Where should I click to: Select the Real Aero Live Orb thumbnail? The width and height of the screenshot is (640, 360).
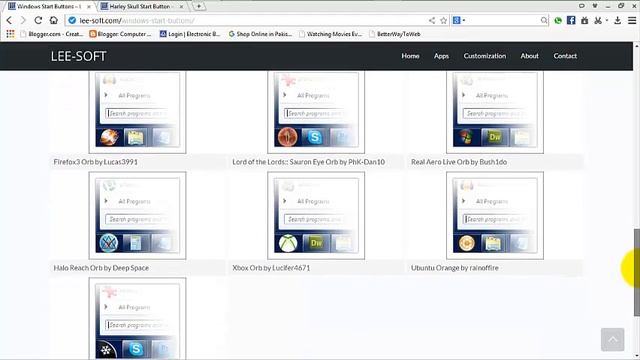[495, 112]
